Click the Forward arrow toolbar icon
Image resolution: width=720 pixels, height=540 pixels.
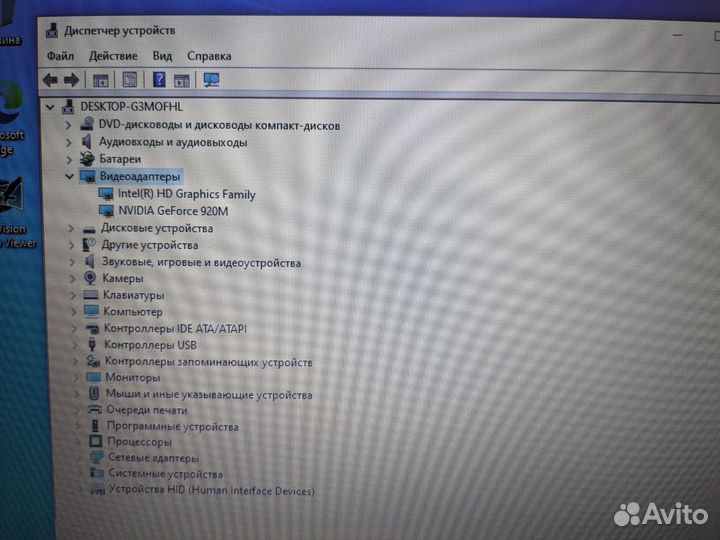point(71,80)
